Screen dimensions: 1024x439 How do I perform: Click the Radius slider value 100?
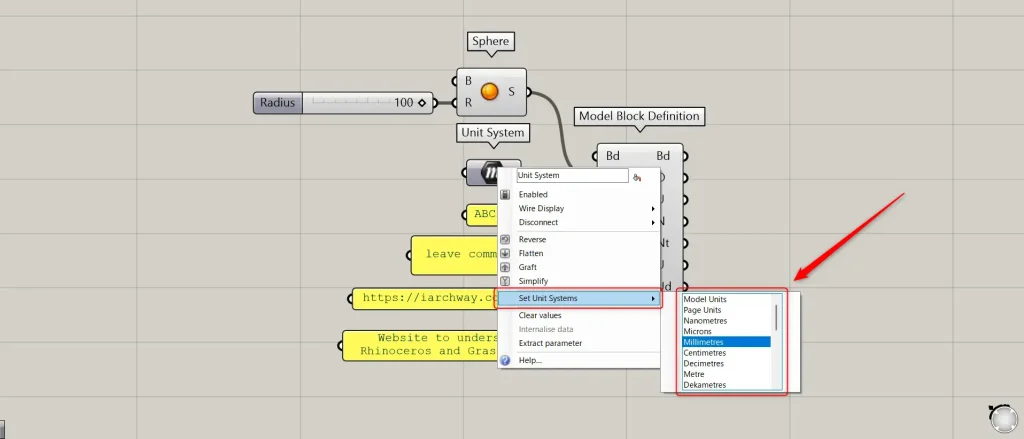(x=404, y=103)
